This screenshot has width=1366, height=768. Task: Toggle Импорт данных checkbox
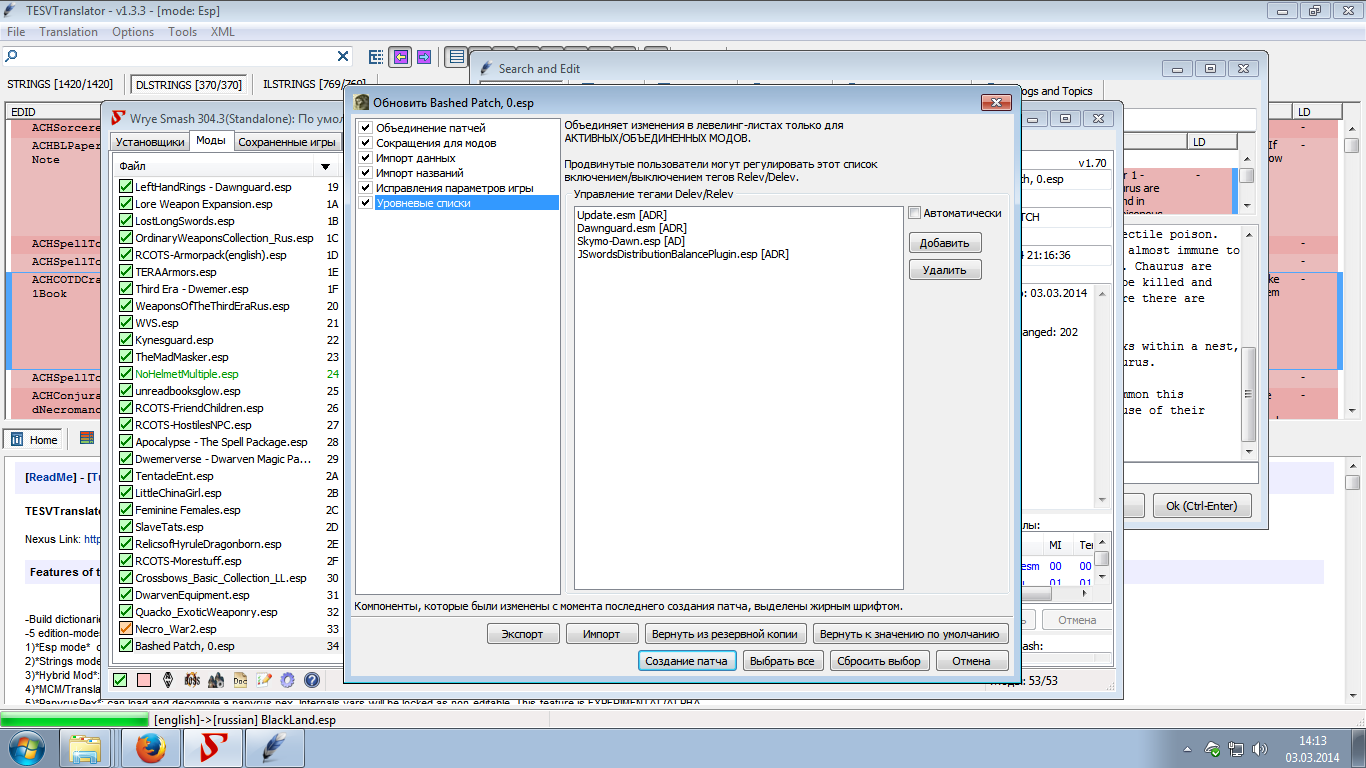click(x=365, y=158)
